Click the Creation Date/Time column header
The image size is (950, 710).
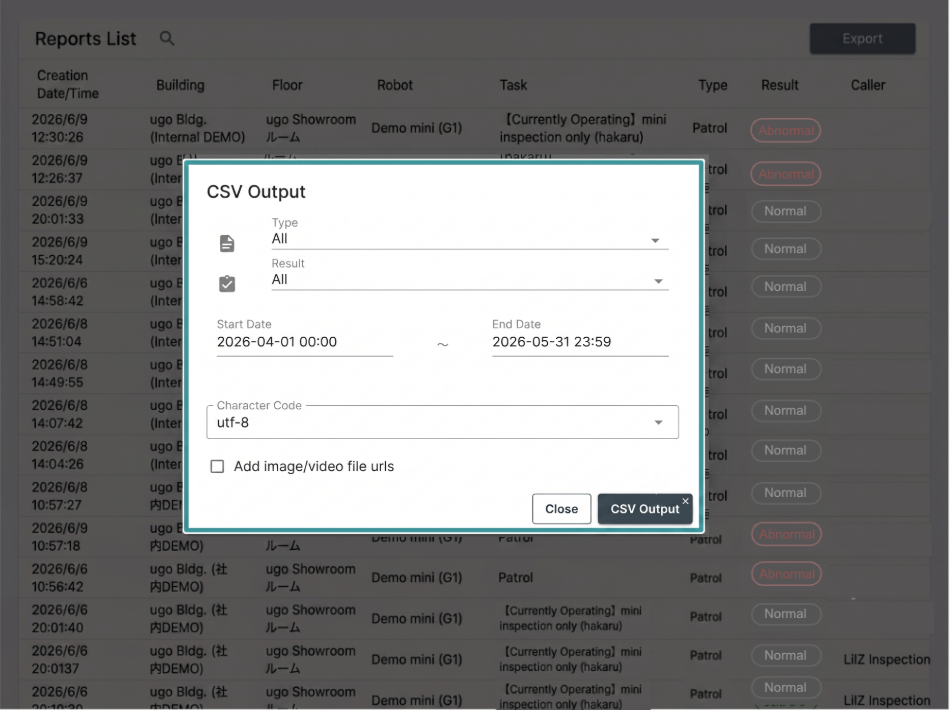tap(67, 84)
